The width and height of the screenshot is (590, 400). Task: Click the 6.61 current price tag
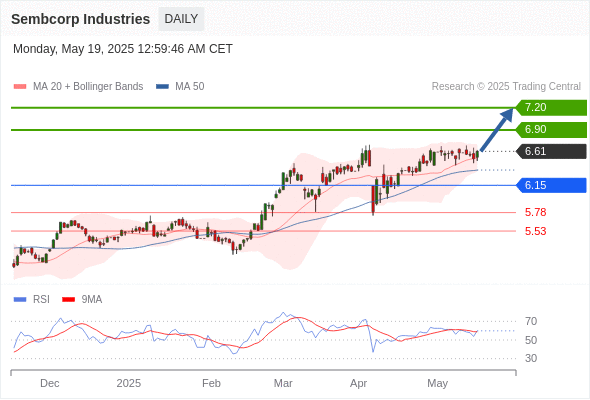551,152
